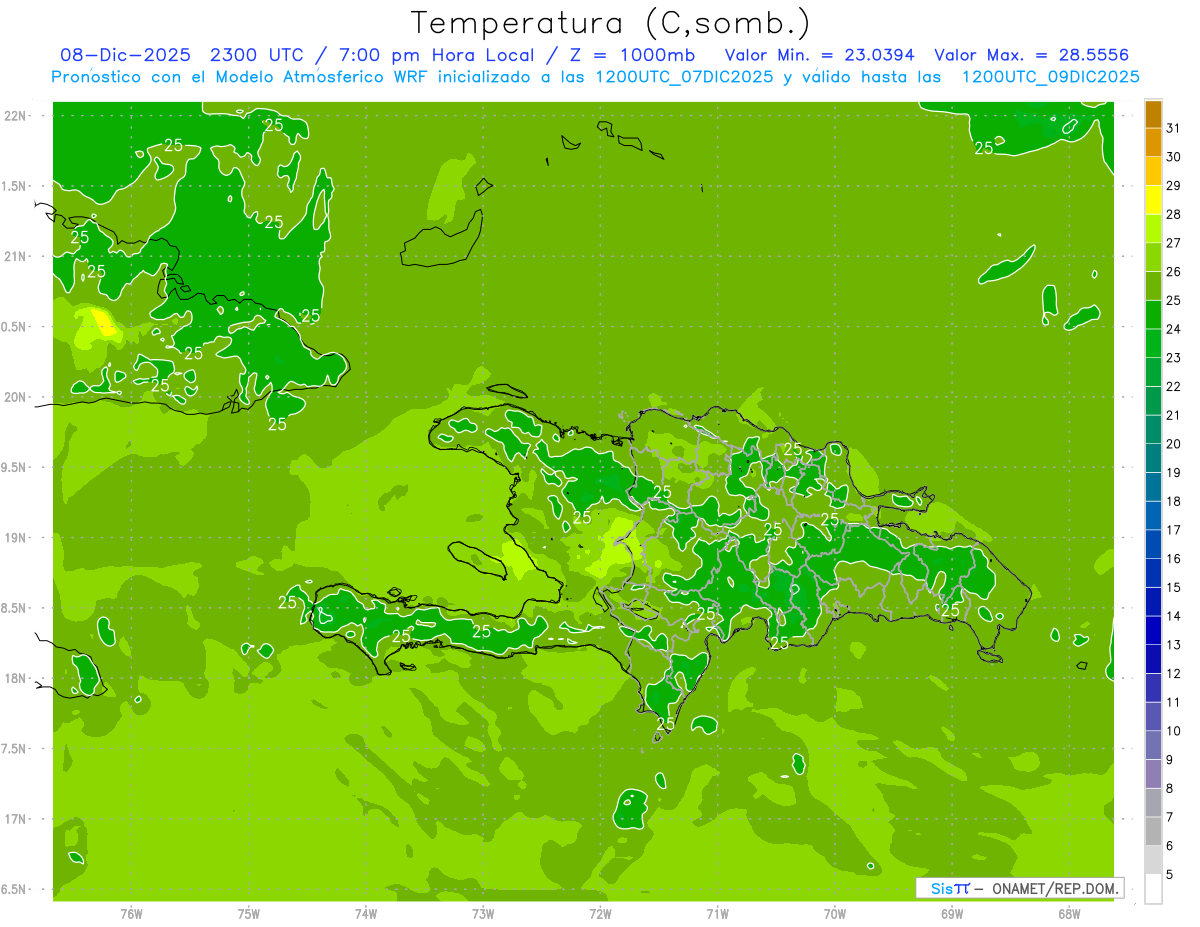Select the legend swatch between 12 and 13
Viewport: 1200px width, 927px height.
tap(1153, 659)
